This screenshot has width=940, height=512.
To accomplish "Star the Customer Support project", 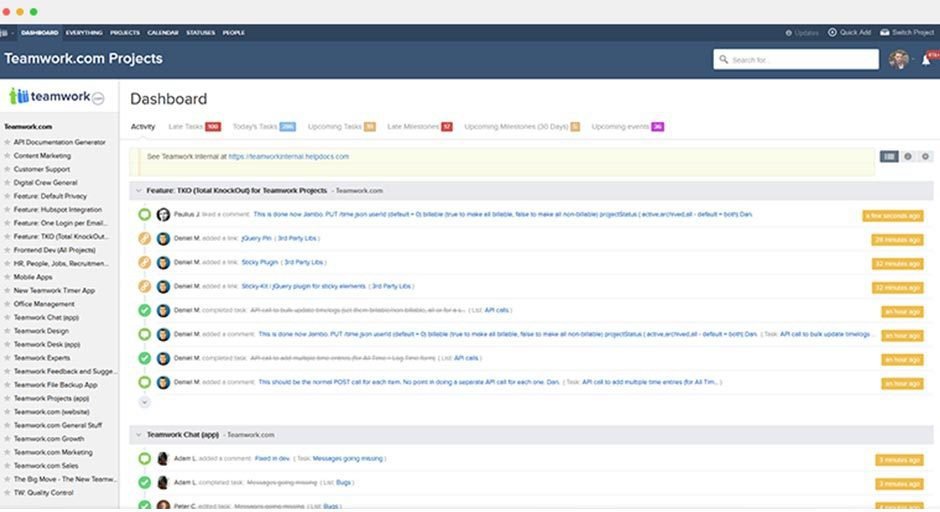I will click(7, 169).
